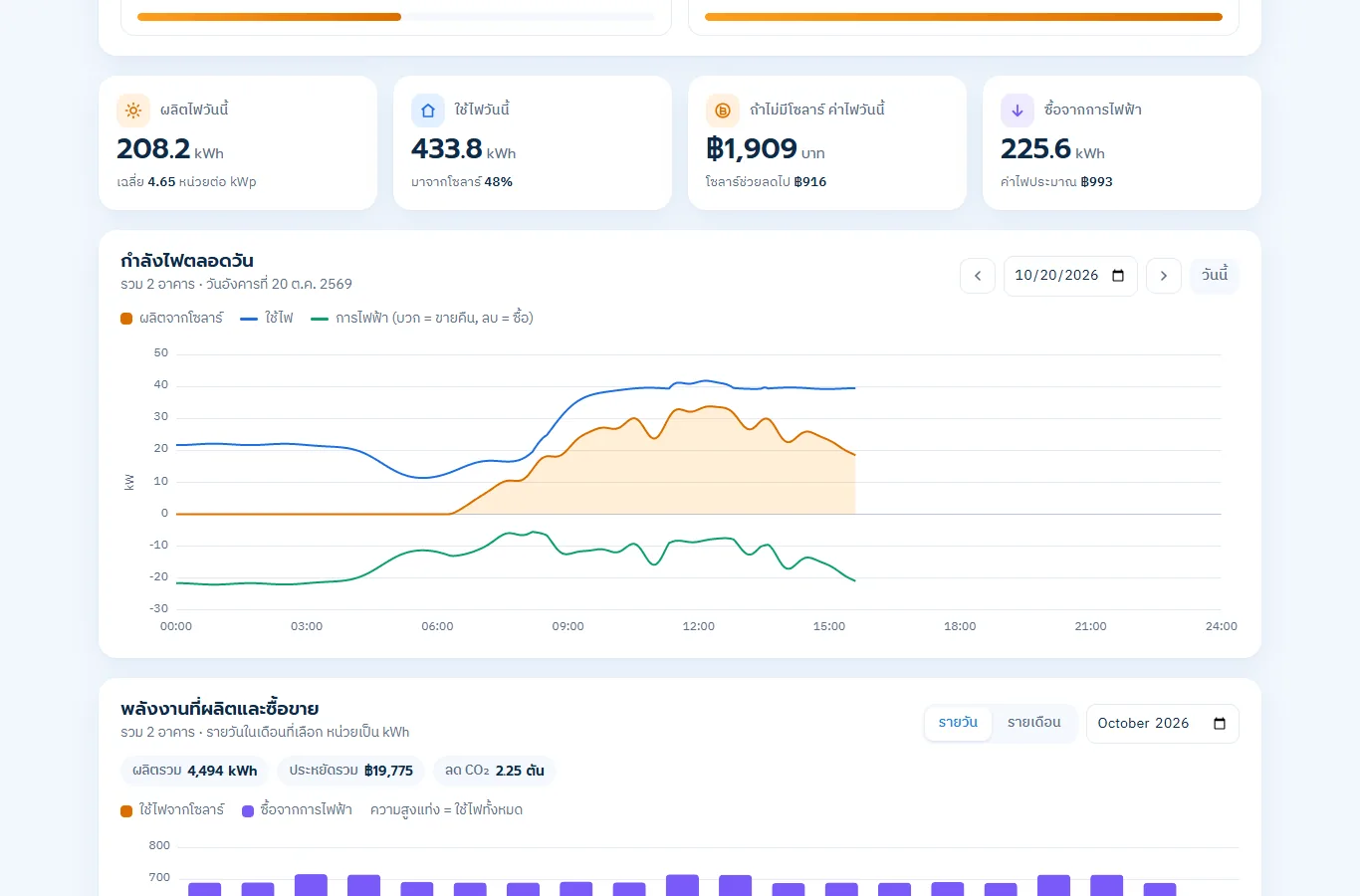Click the 10/20/2026 date field
1360x896 pixels.
1070,276
